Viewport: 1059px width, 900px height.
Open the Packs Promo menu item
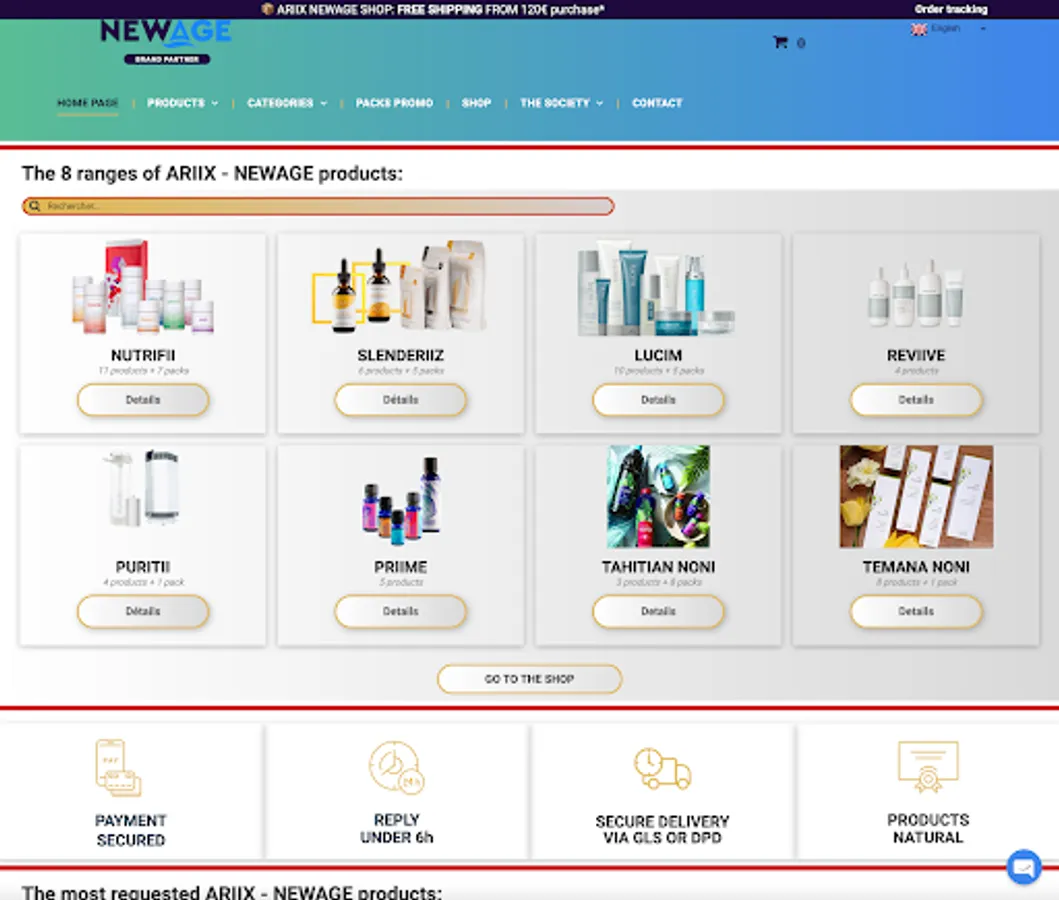coord(394,103)
